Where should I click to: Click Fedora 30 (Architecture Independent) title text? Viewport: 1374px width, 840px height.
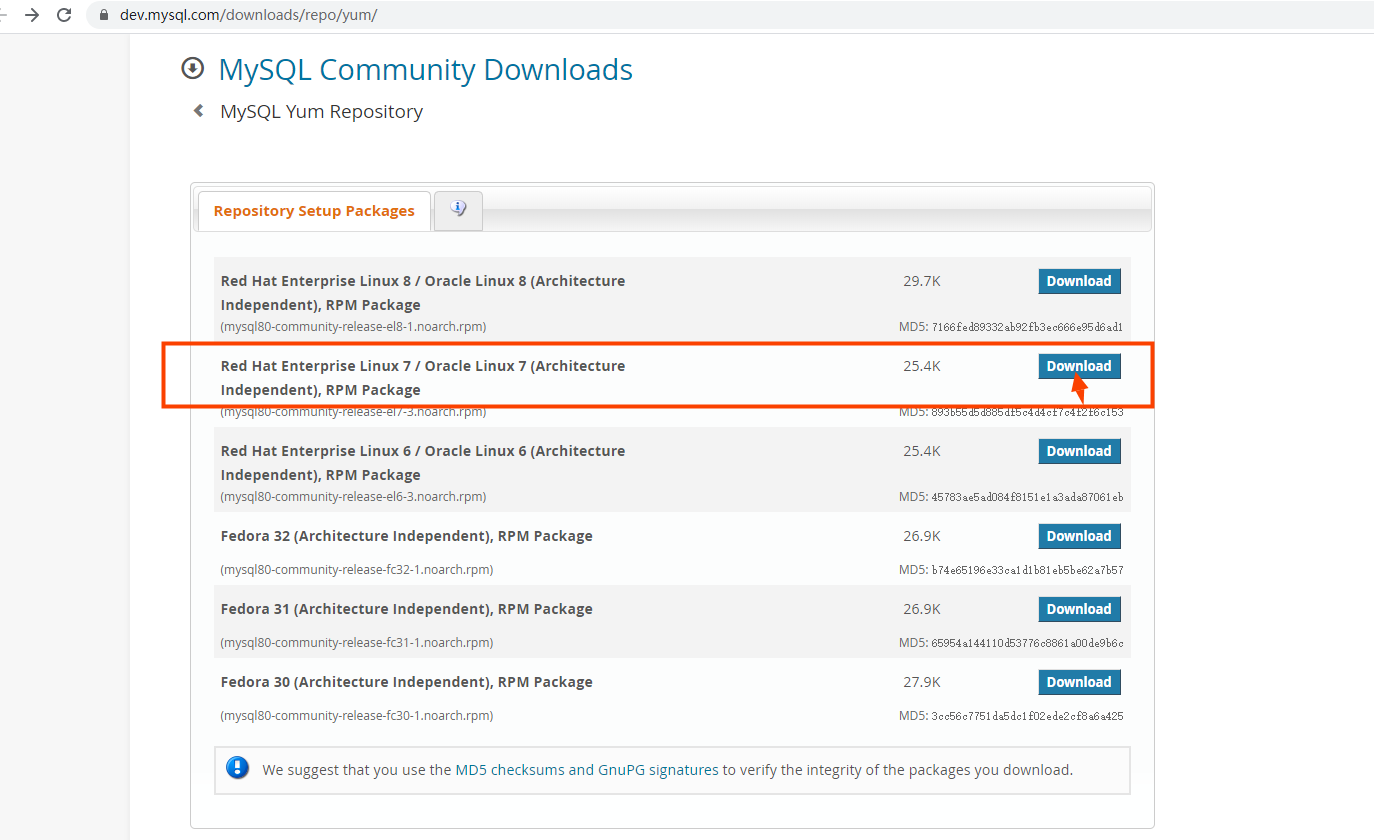point(406,682)
